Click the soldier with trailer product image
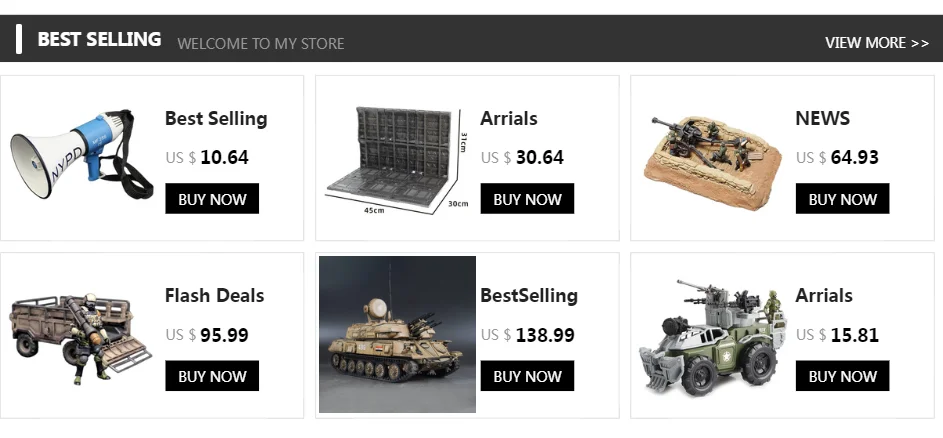The width and height of the screenshot is (943, 438). (80, 334)
